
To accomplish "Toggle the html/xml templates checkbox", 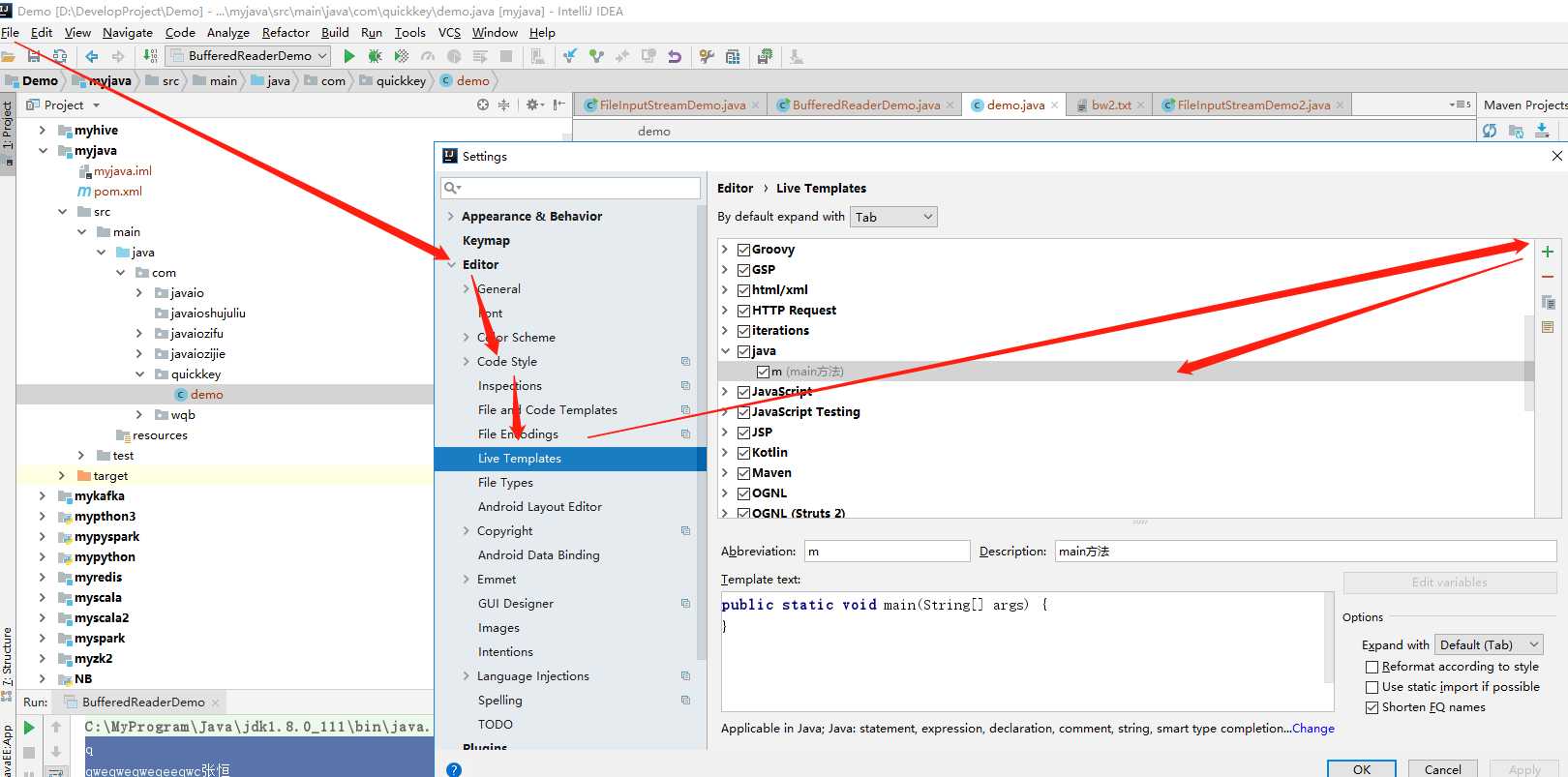I will pos(743,290).
